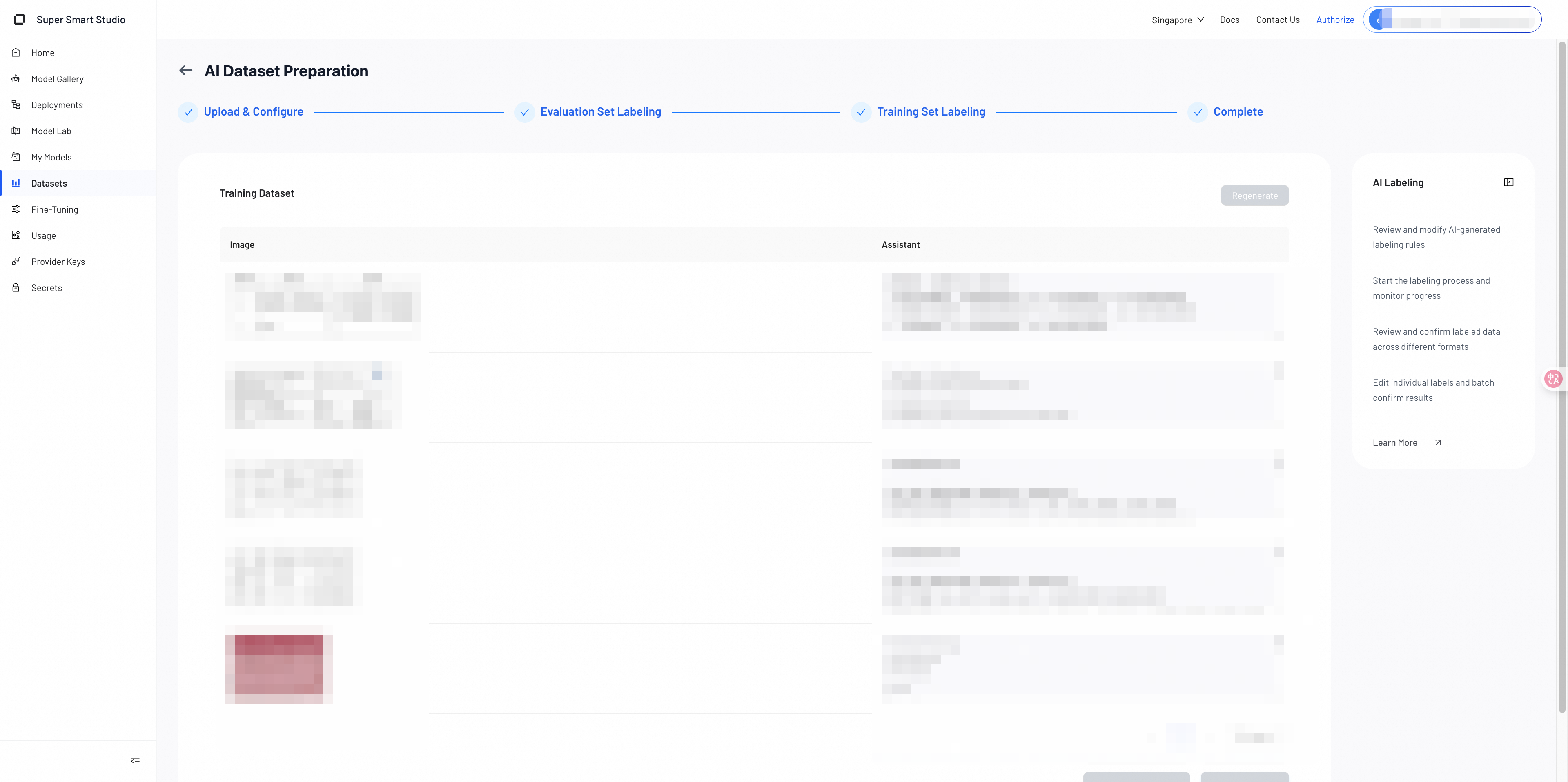The image size is (1568, 782).
Task: Click the AI Dataset Preparation title
Action: [x=286, y=71]
